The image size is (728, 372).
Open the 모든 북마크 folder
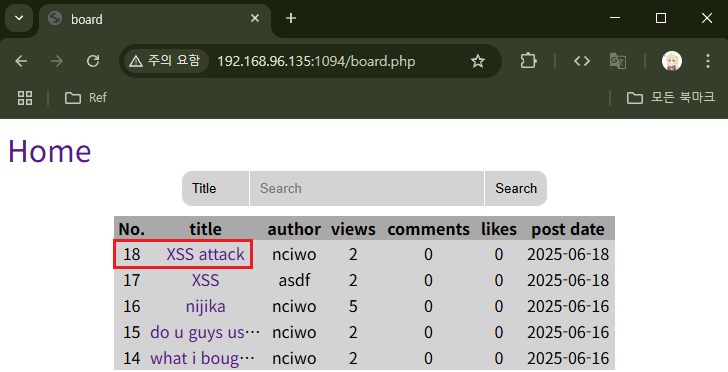670,98
